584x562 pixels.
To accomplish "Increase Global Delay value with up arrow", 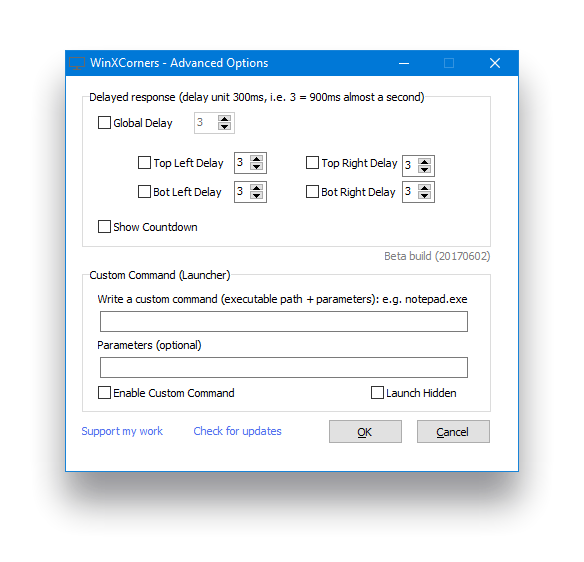I will click(224, 119).
